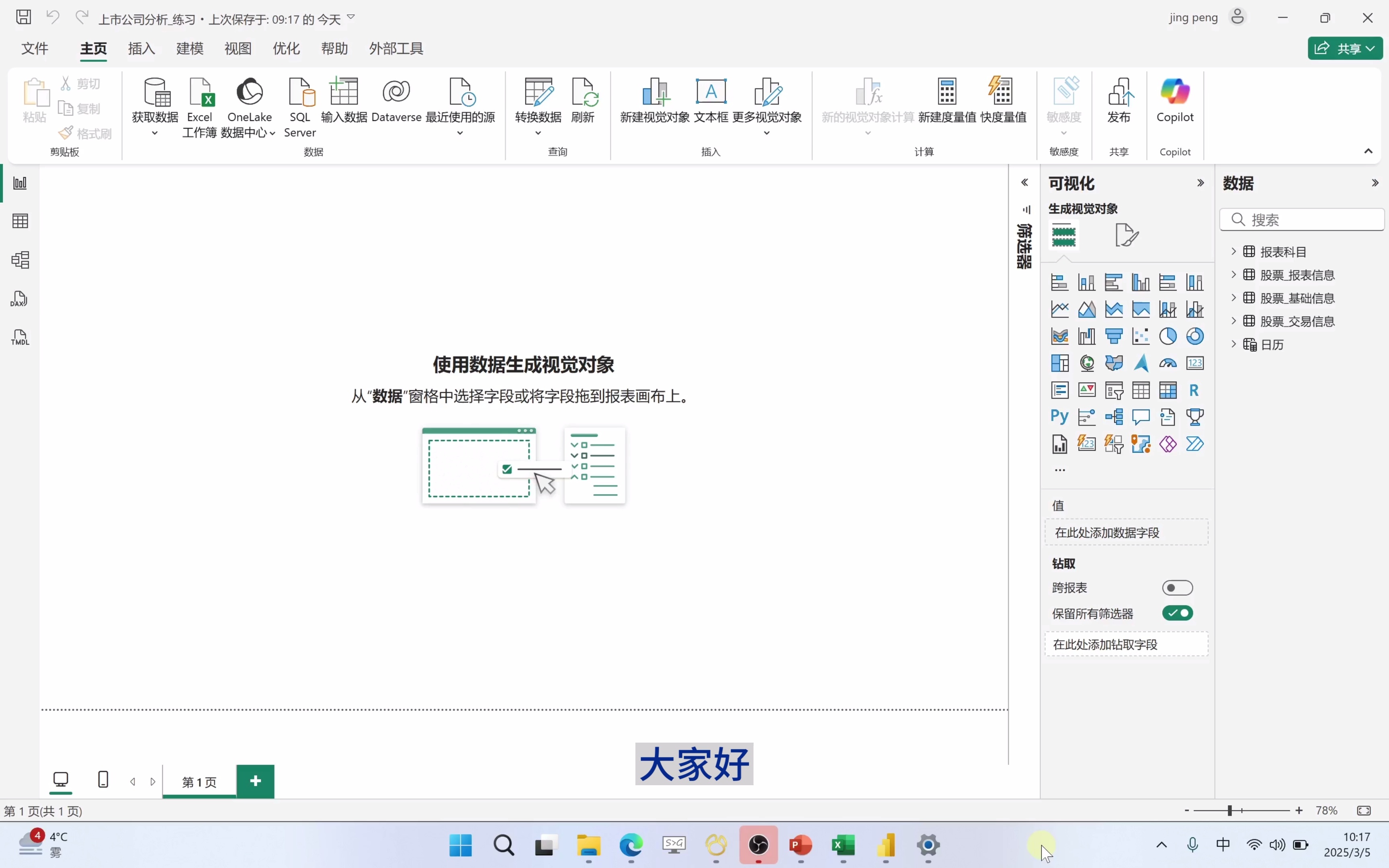Image resolution: width=1389 pixels, height=868 pixels.
Task: Collapse the ribbon with the chevron
Action: 1369,151
